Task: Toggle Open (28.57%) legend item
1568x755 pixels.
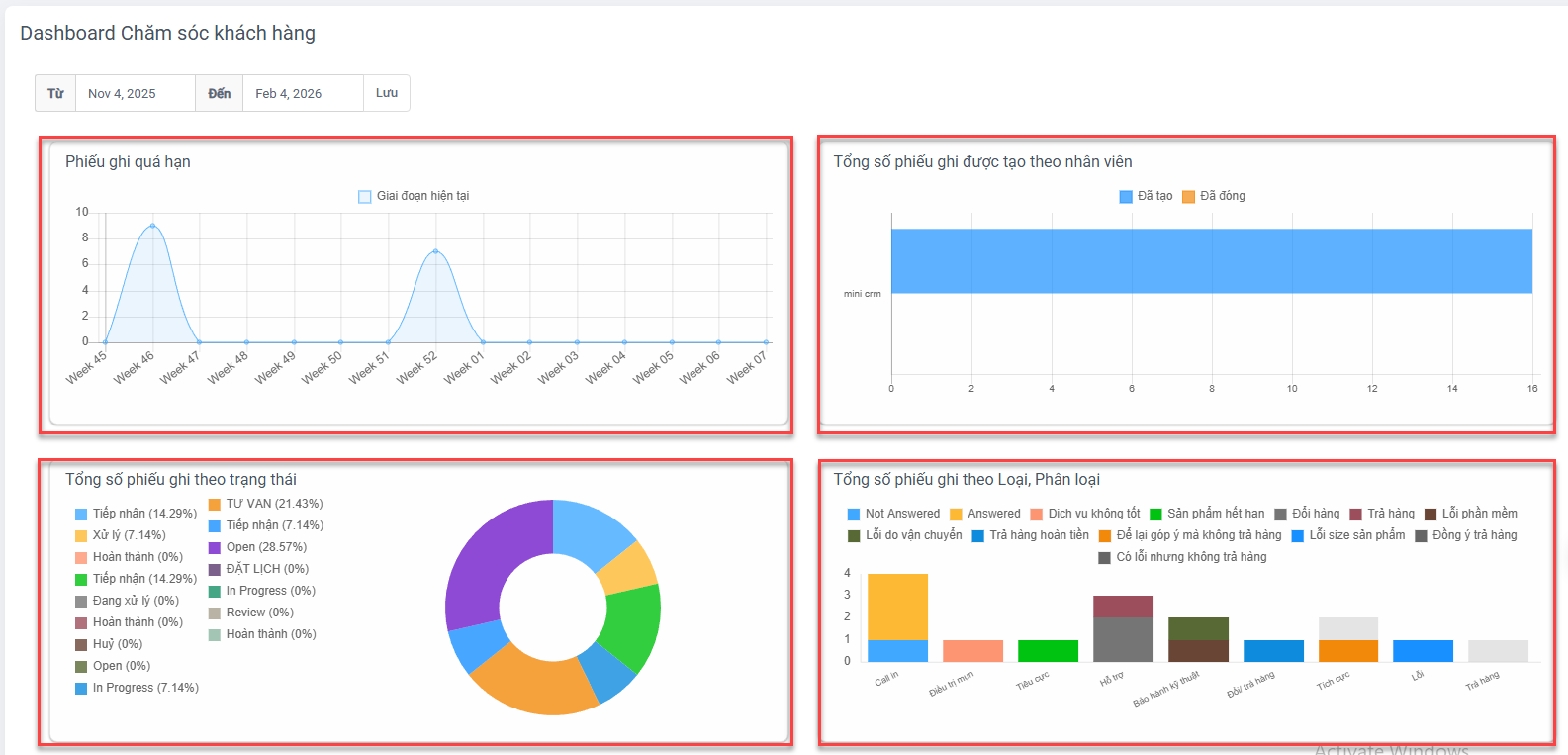Action: [257, 547]
